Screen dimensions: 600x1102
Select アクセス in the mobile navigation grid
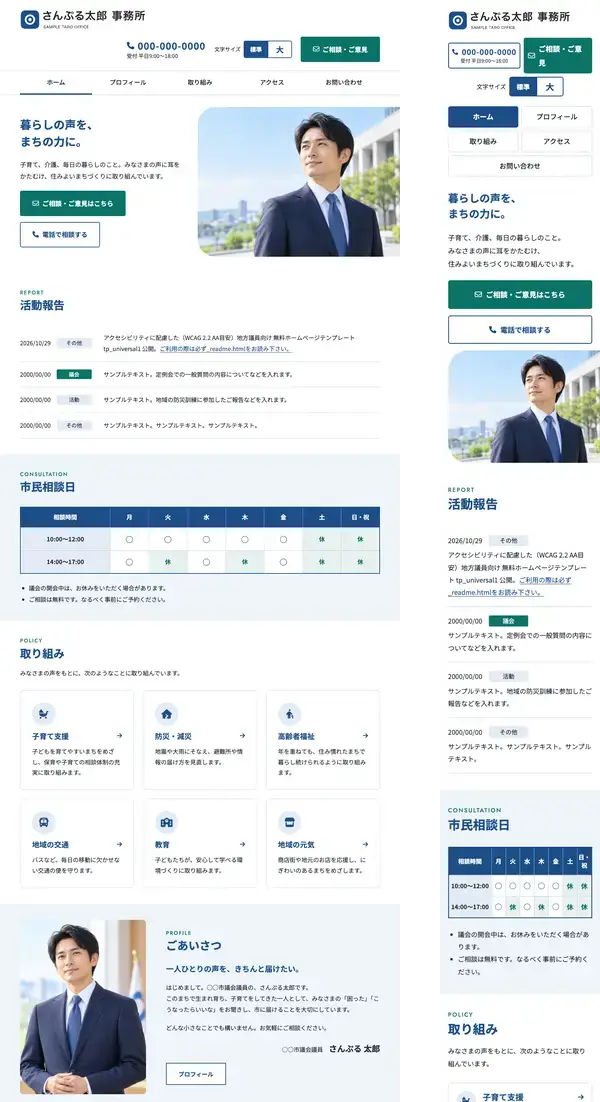556,141
